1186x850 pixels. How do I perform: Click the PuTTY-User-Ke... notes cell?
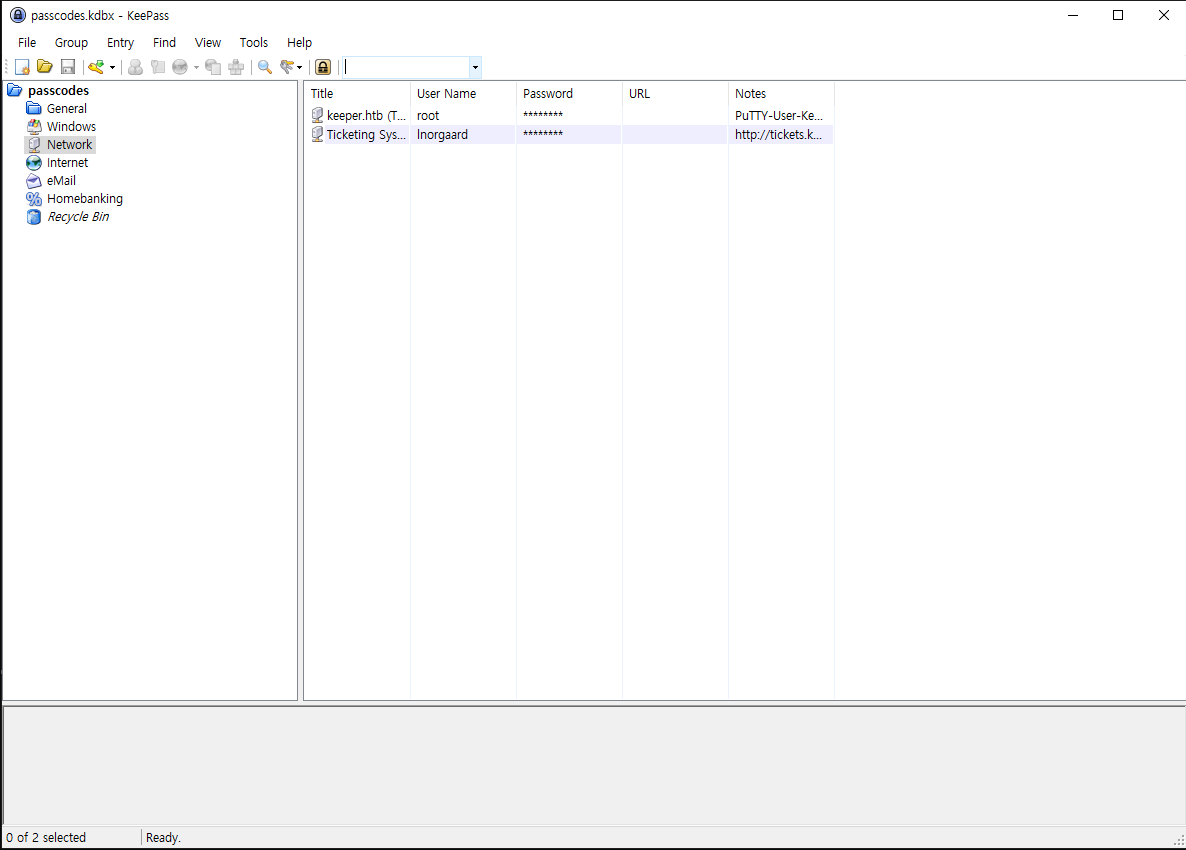tap(779, 116)
